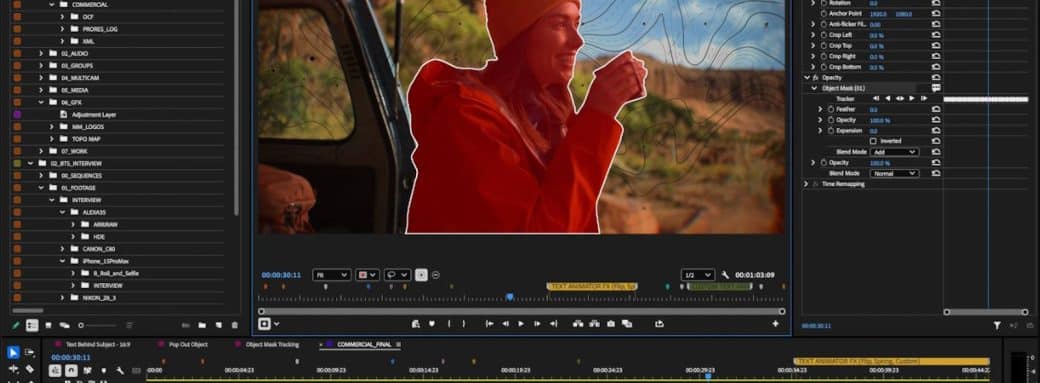Reset the Feather parameter
1040x383 pixels.
pos(936,109)
